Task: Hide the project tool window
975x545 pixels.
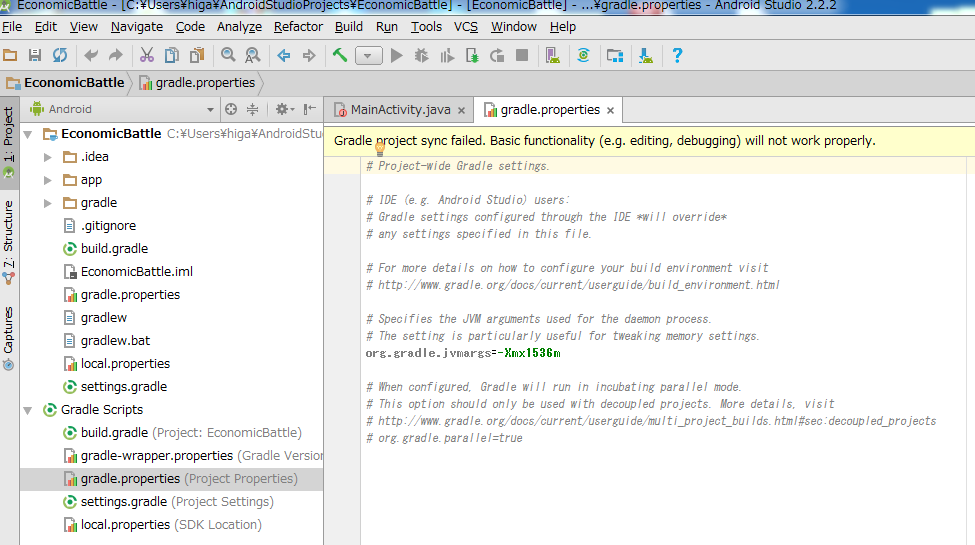Action: click(x=310, y=109)
